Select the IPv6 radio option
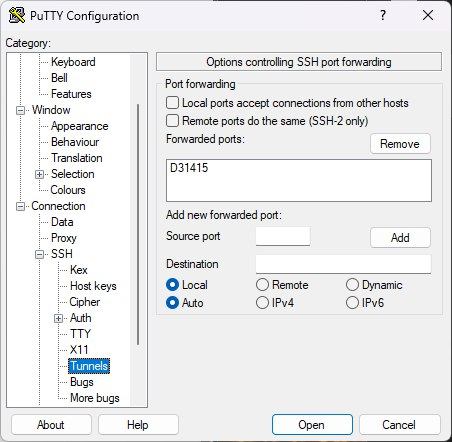Viewport: 452px width, 442px height. 352,303
